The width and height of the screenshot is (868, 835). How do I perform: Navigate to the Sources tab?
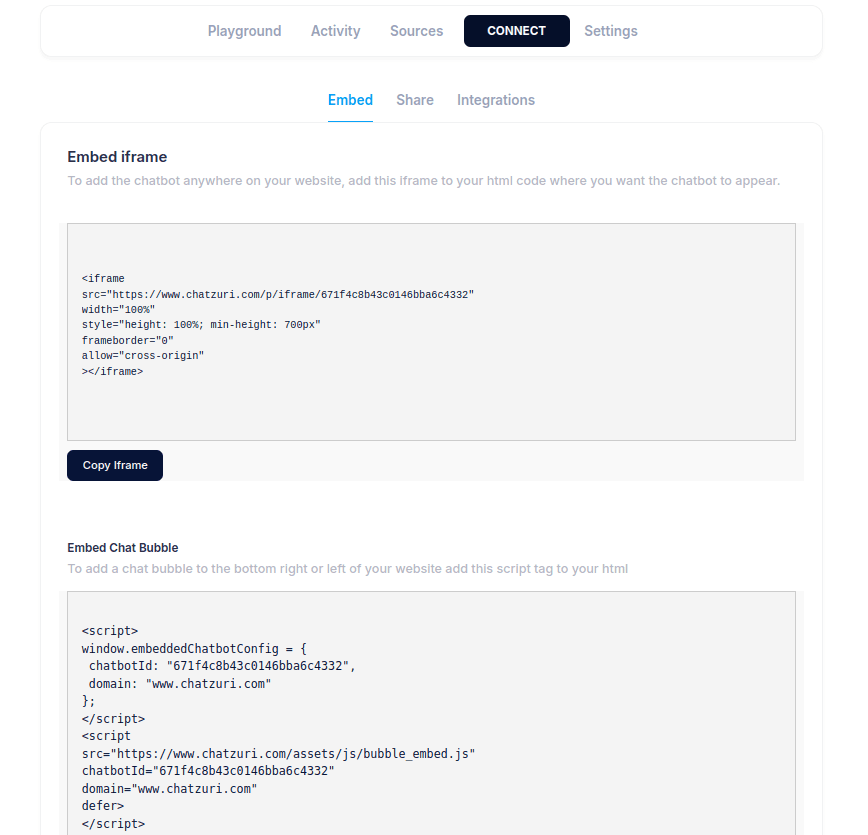pos(416,31)
